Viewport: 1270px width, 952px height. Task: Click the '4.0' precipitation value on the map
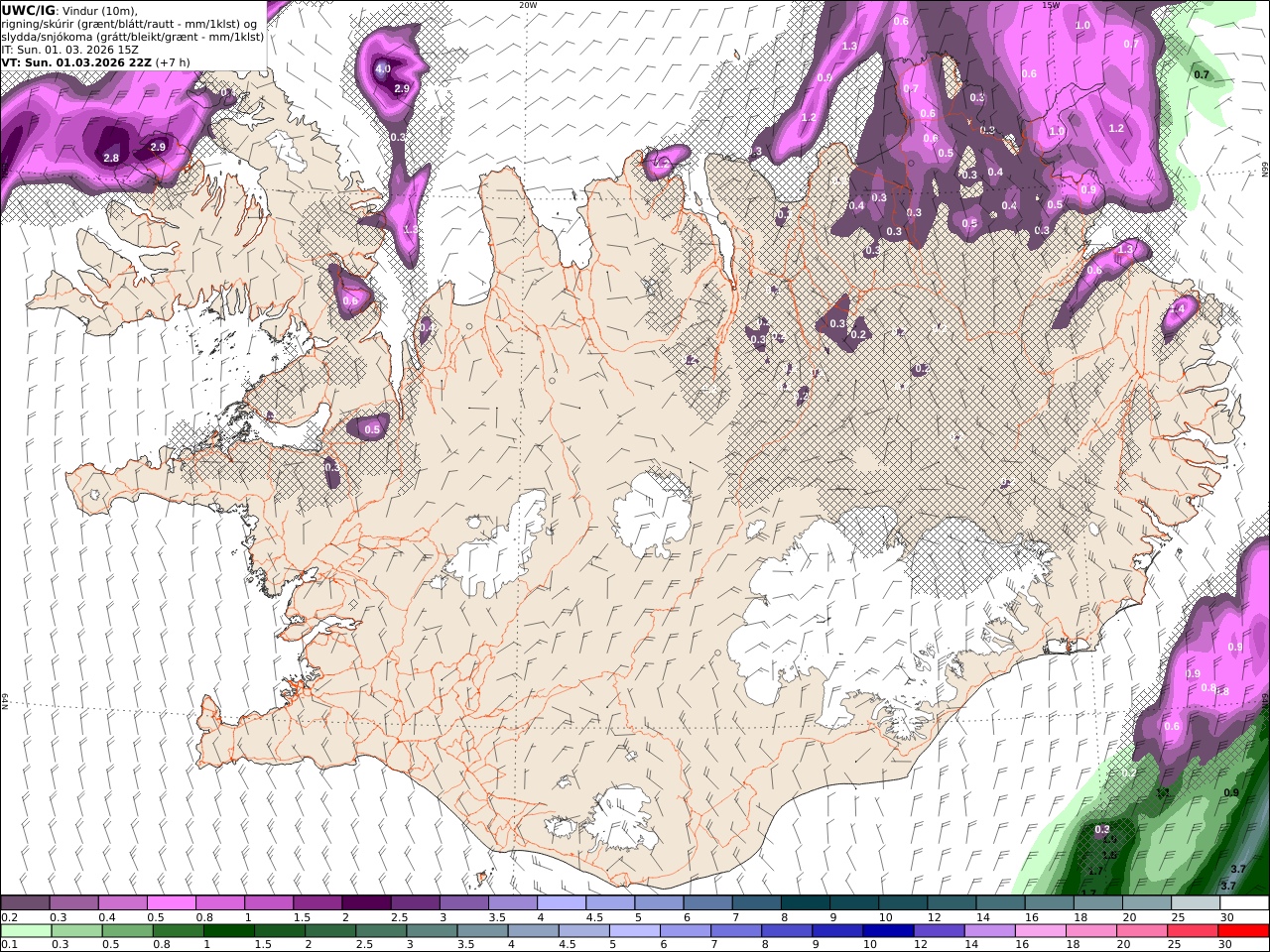point(382,69)
